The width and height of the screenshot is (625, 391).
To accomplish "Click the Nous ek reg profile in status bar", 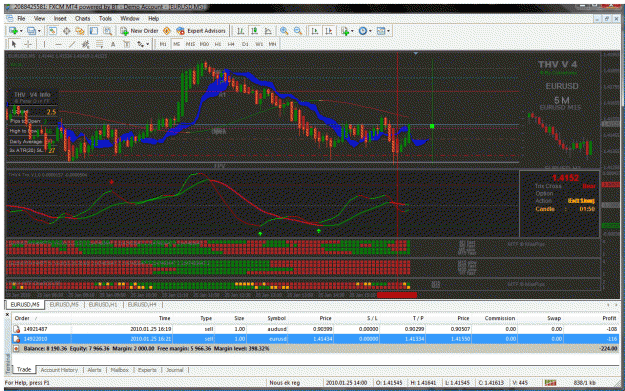I will coord(285,383).
